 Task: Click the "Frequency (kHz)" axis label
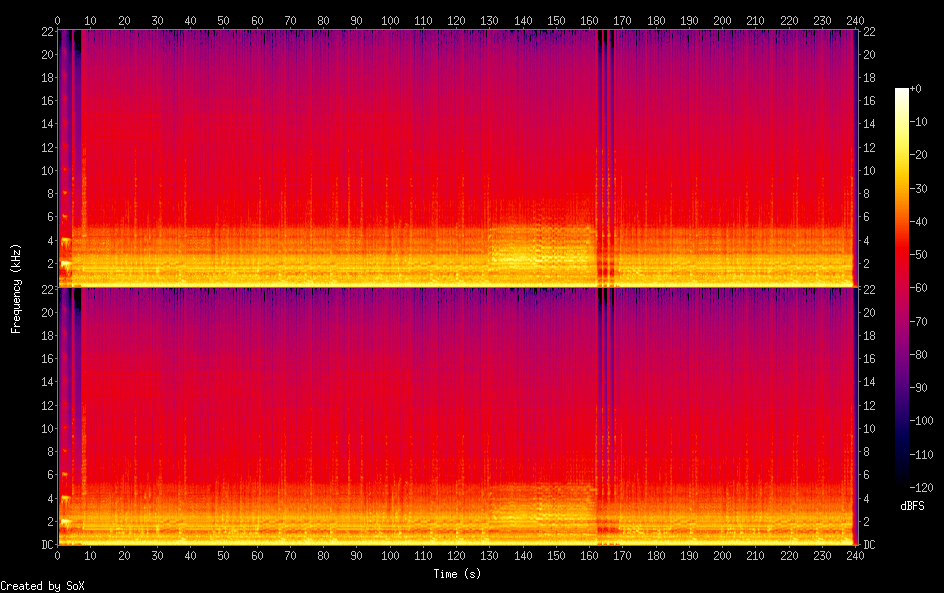pos(16,288)
